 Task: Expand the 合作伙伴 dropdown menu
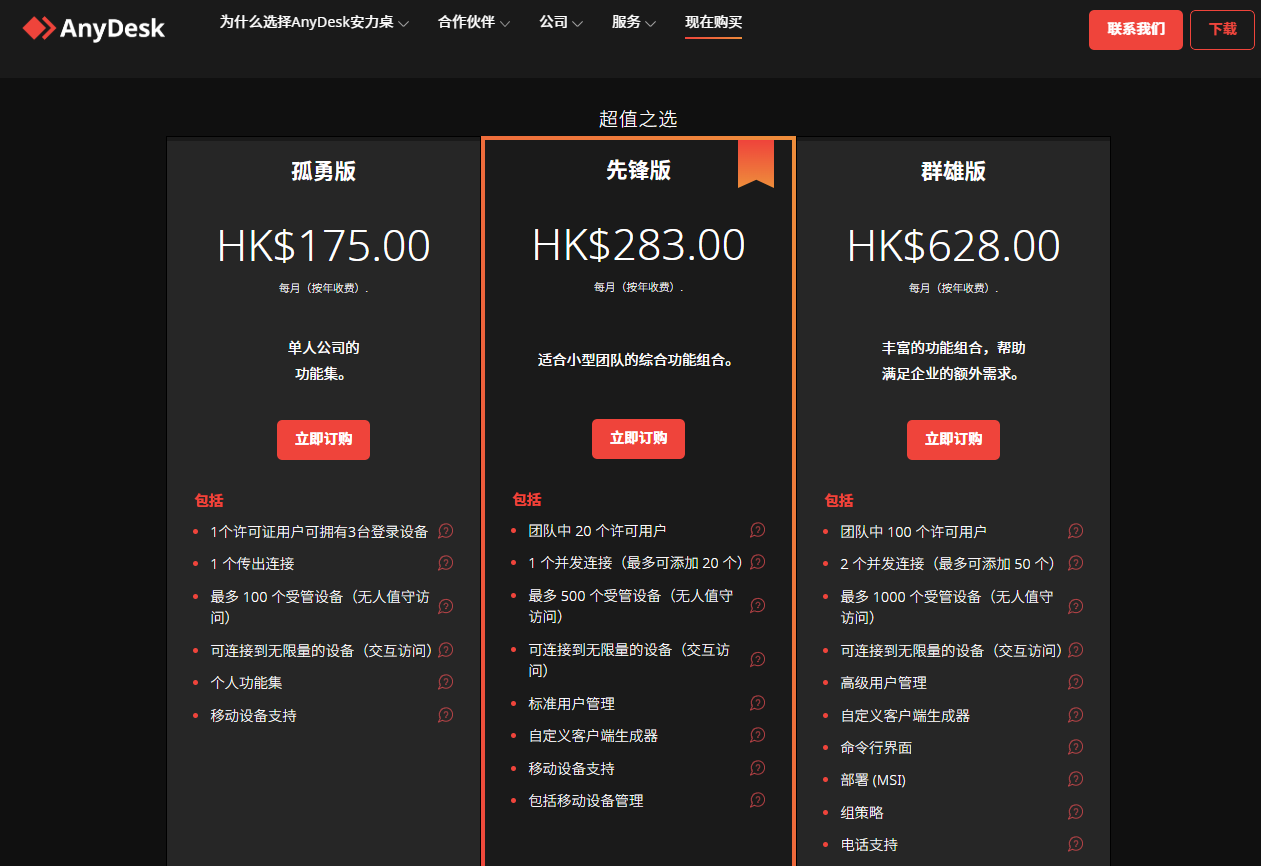pyautogui.click(x=474, y=23)
